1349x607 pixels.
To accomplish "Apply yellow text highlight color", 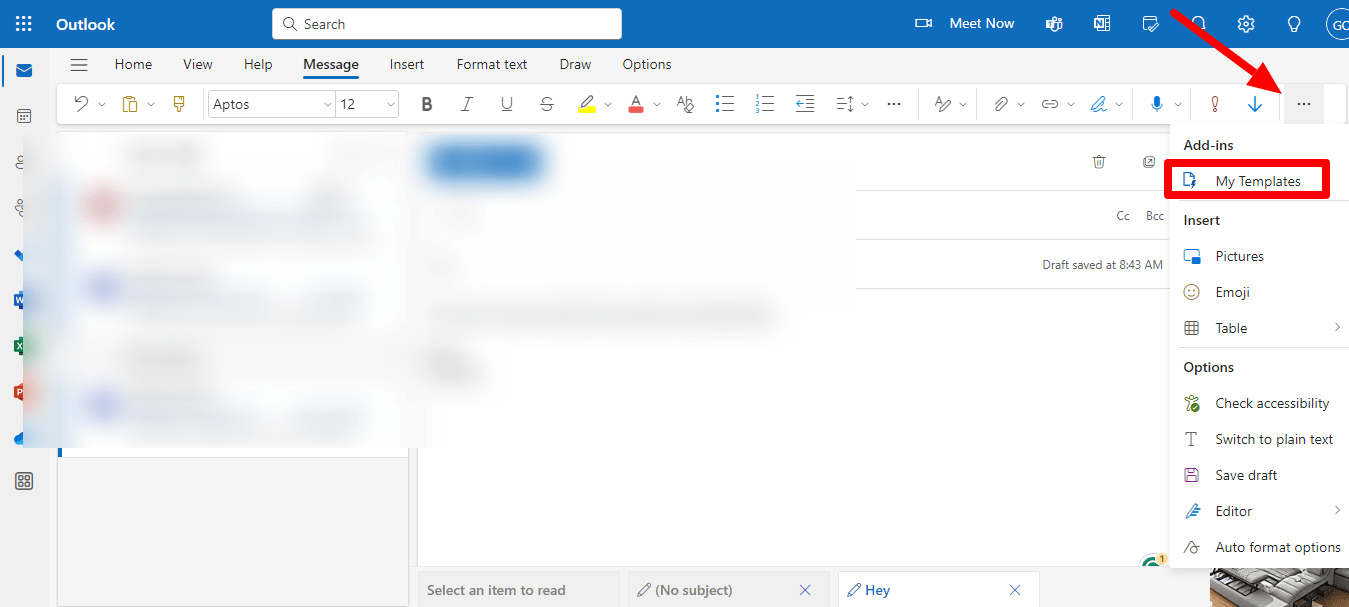I will (587, 104).
